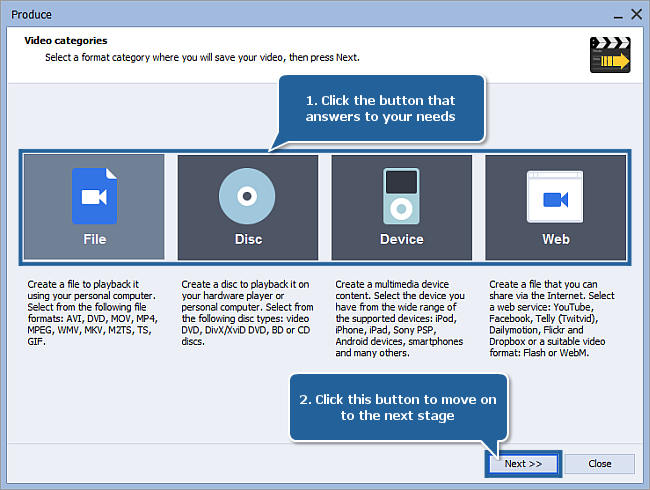
Task: Click the 'Video categories' heading text
Action: pos(65,41)
